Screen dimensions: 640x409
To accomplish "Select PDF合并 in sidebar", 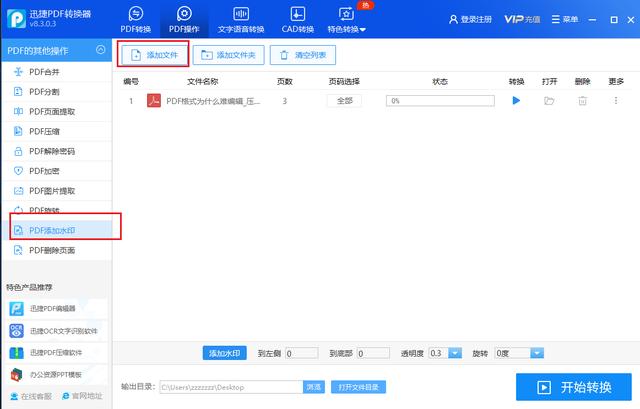I will [56, 72].
